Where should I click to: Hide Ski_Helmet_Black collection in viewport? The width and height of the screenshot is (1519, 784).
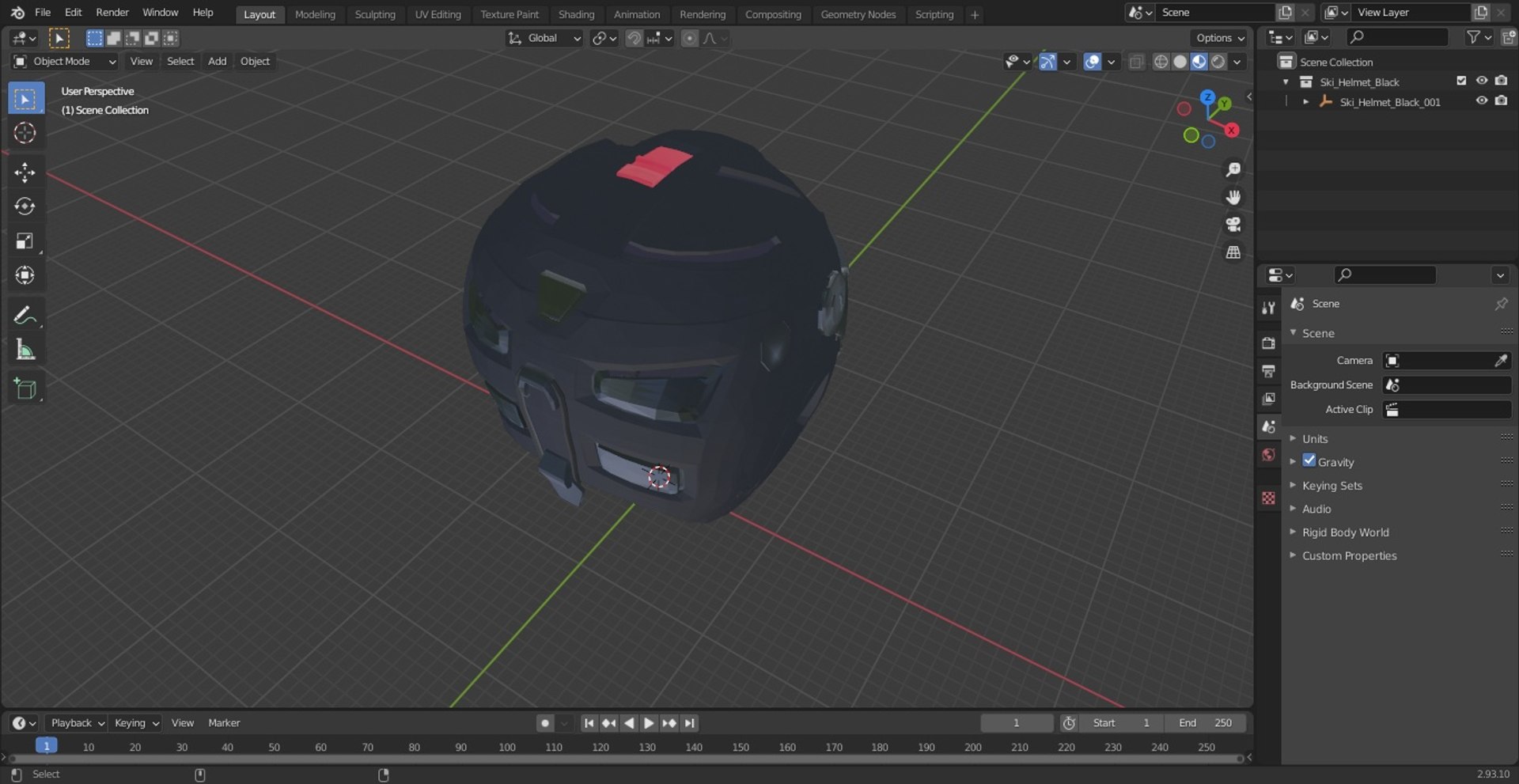[1481, 81]
